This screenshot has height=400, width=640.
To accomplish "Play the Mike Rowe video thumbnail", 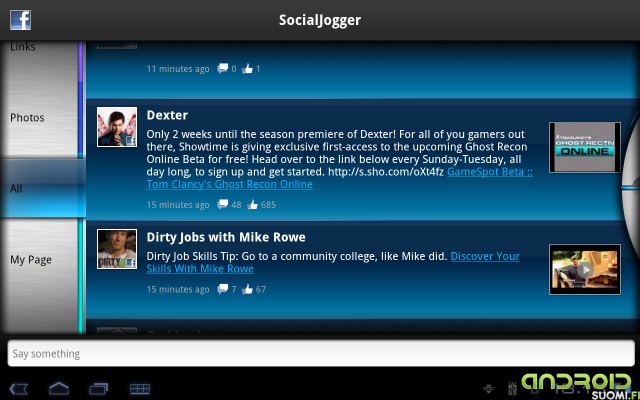I will coord(585,269).
